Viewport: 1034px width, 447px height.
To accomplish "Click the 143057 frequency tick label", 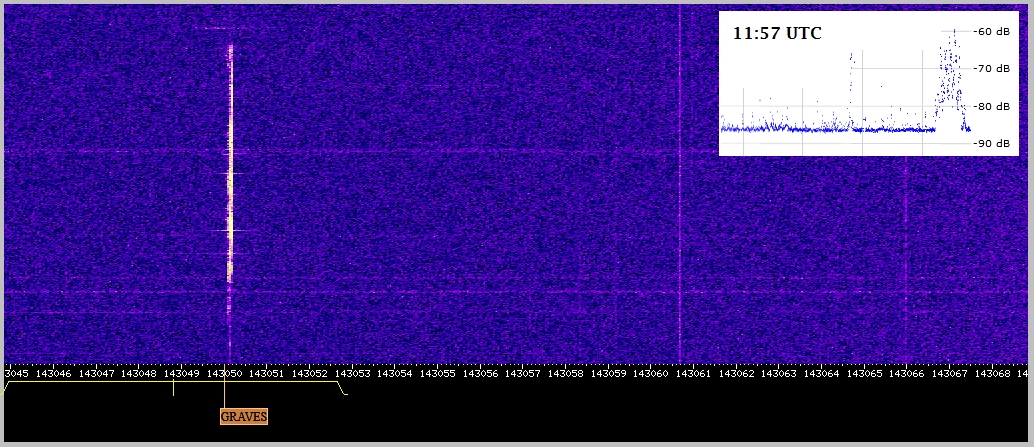I will (x=523, y=373).
